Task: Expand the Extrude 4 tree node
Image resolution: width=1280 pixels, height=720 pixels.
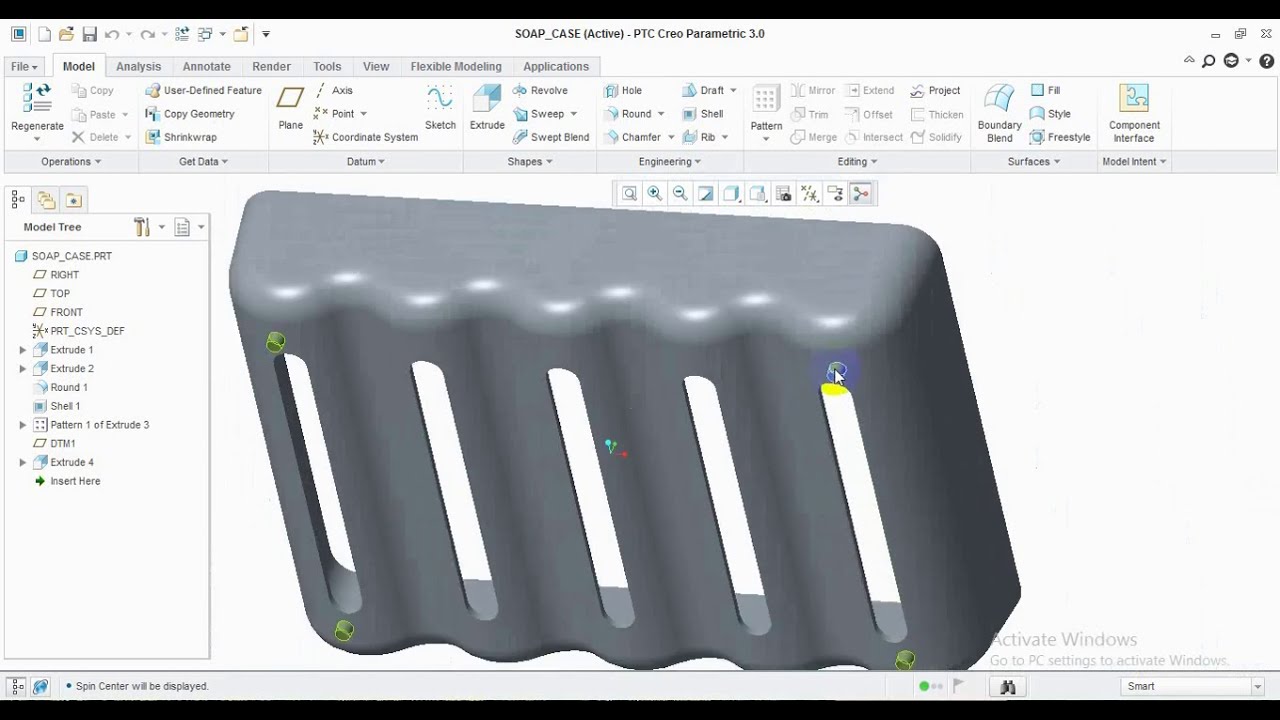Action: pyautogui.click(x=23, y=462)
